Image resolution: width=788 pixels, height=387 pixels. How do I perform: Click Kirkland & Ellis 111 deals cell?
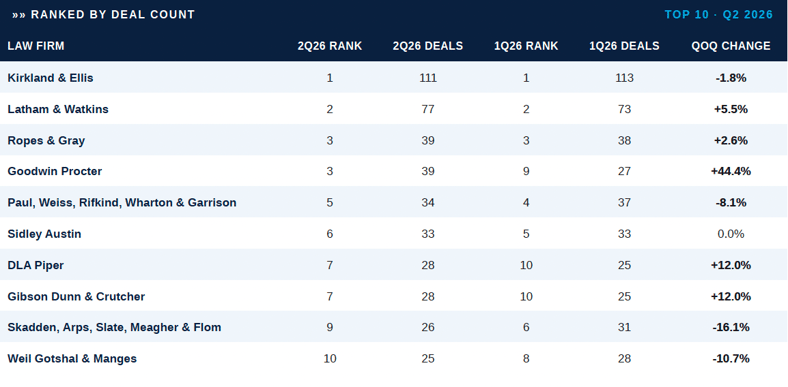pyautogui.click(x=428, y=78)
